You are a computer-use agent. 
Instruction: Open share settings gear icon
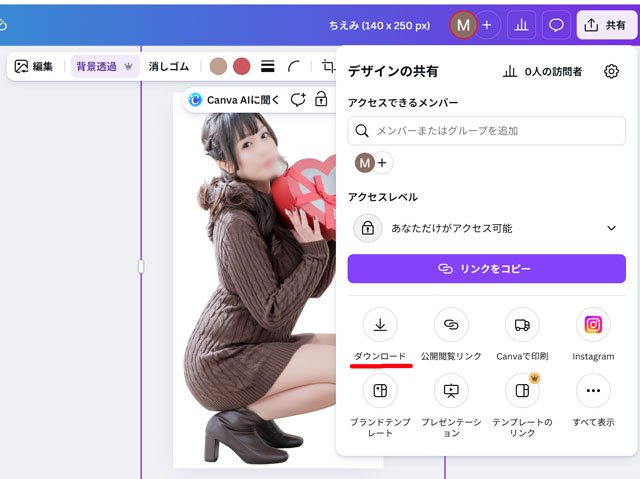(611, 71)
